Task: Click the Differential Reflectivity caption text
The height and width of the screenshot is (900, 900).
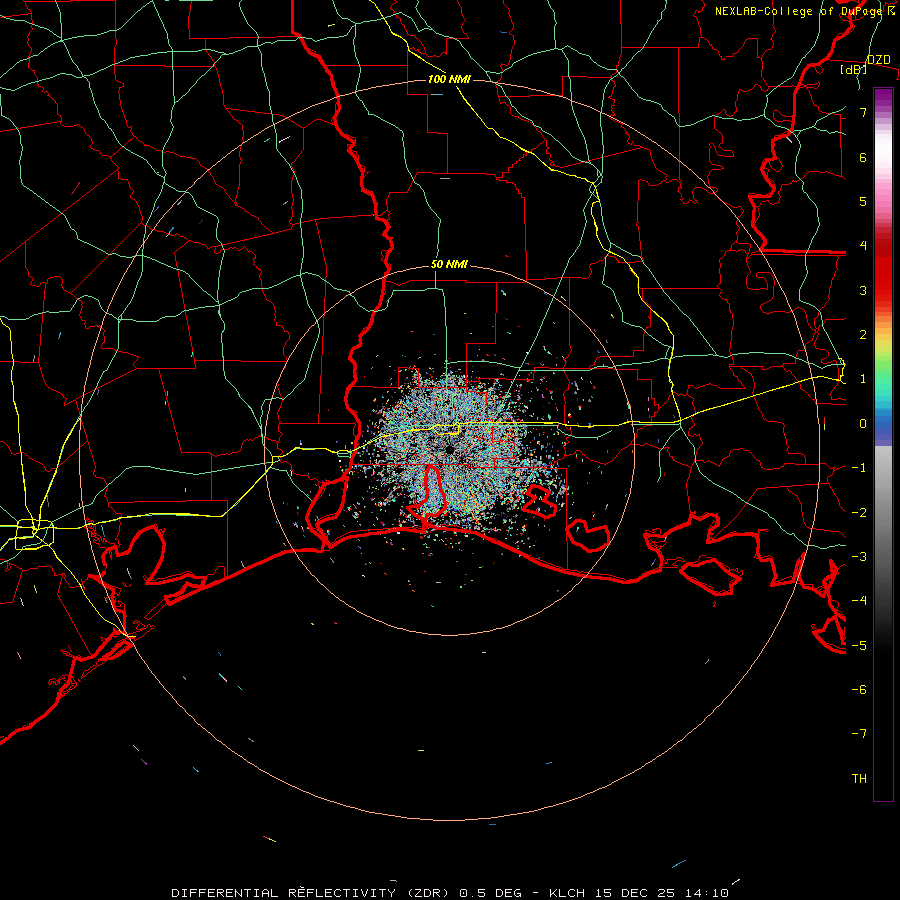Action: click(450, 893)
